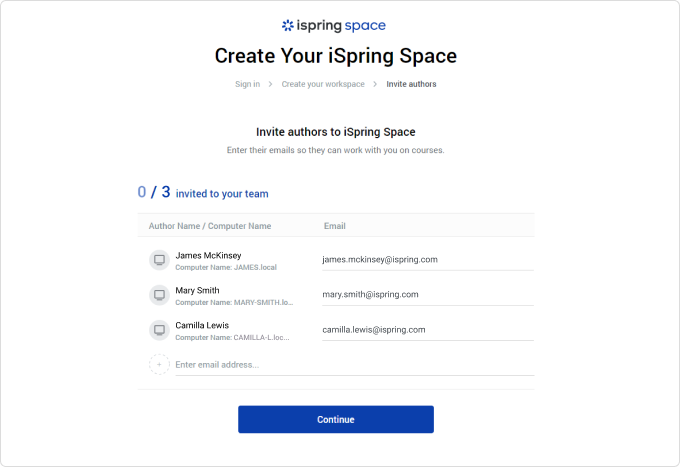Go back to the Sign in step
The image size is (680, 467).
[x=247, y=84]
